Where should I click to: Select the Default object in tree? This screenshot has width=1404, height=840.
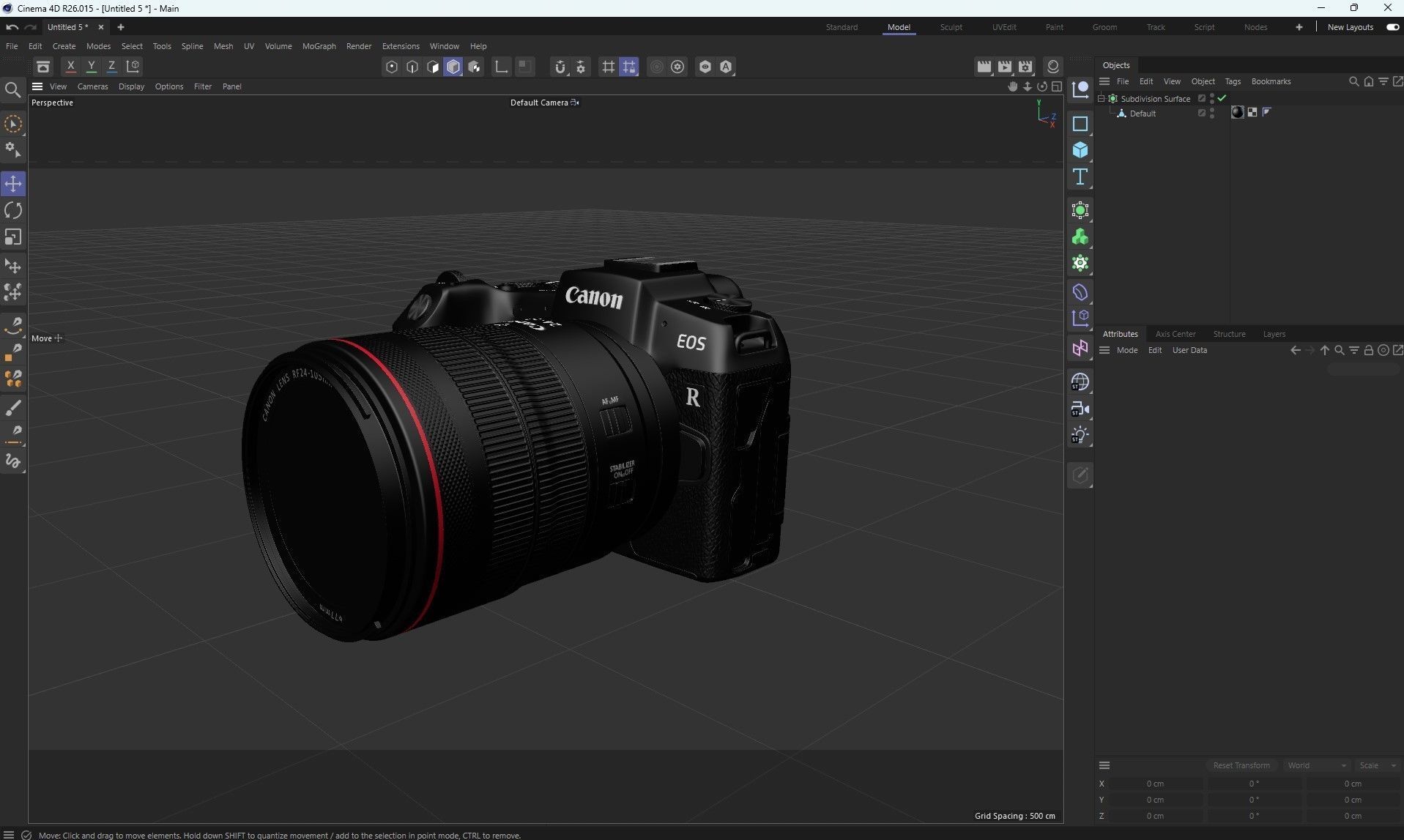1142,114
